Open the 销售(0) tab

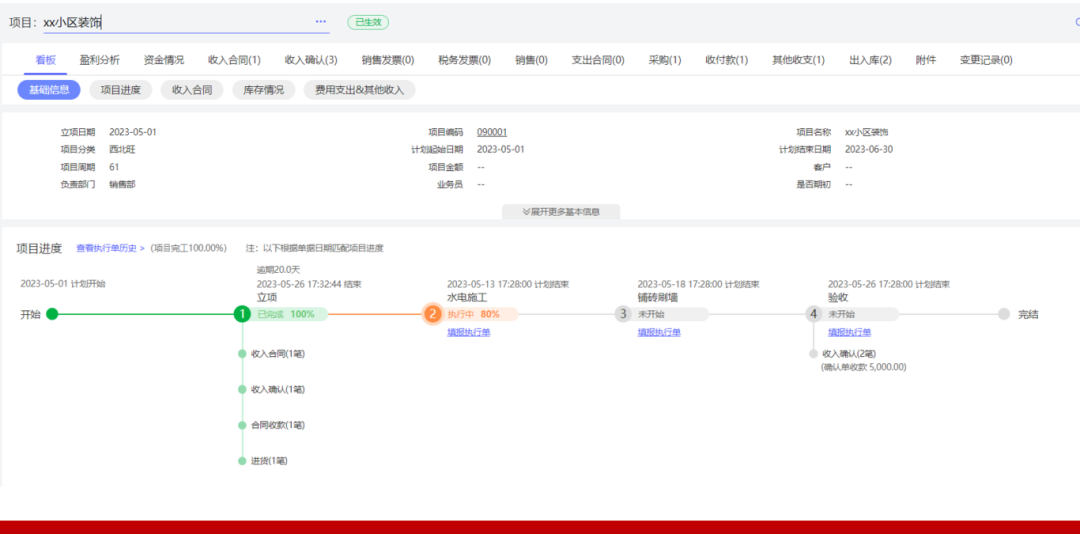[531, 60]
